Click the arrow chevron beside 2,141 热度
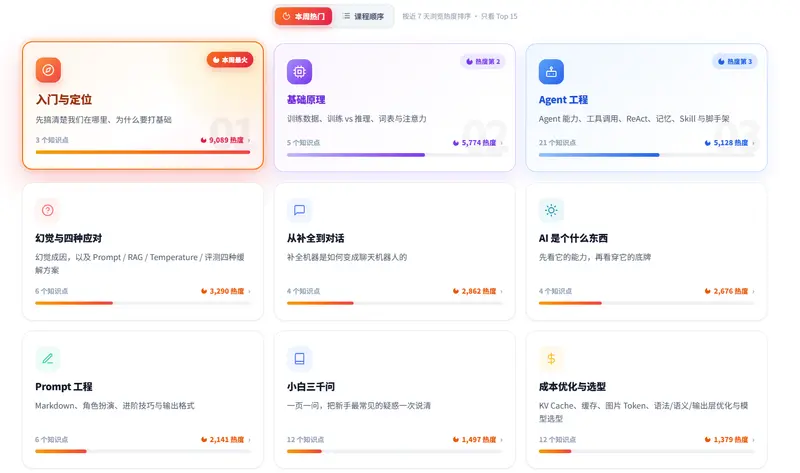 tap(249, 440)
